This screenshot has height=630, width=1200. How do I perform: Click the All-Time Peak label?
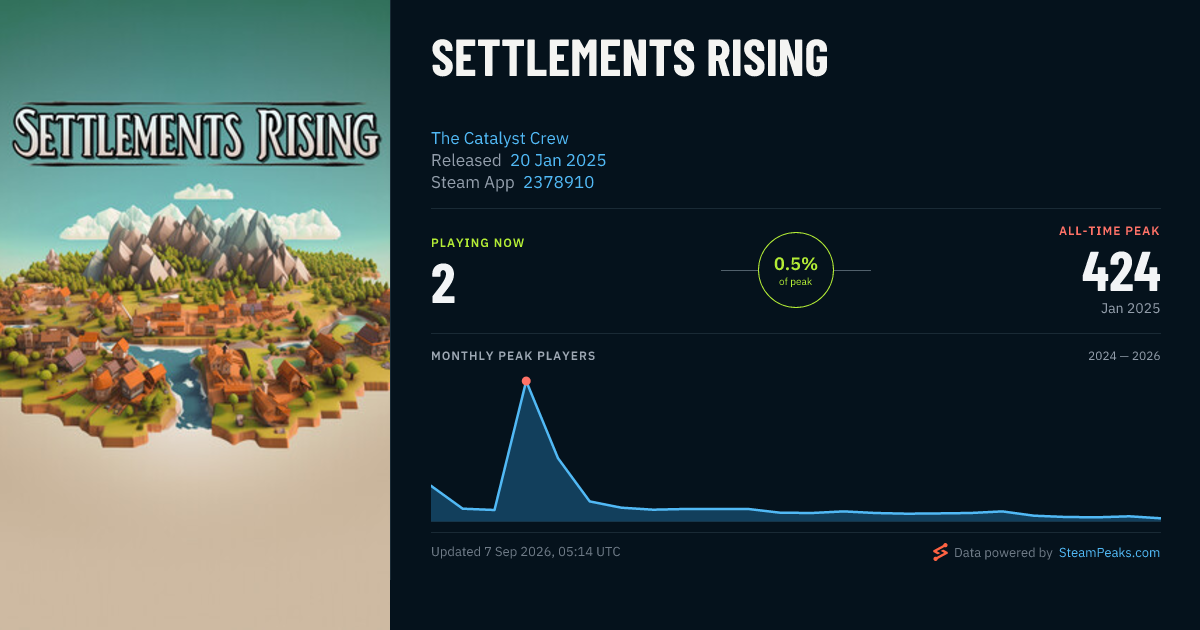[1110, 231]
